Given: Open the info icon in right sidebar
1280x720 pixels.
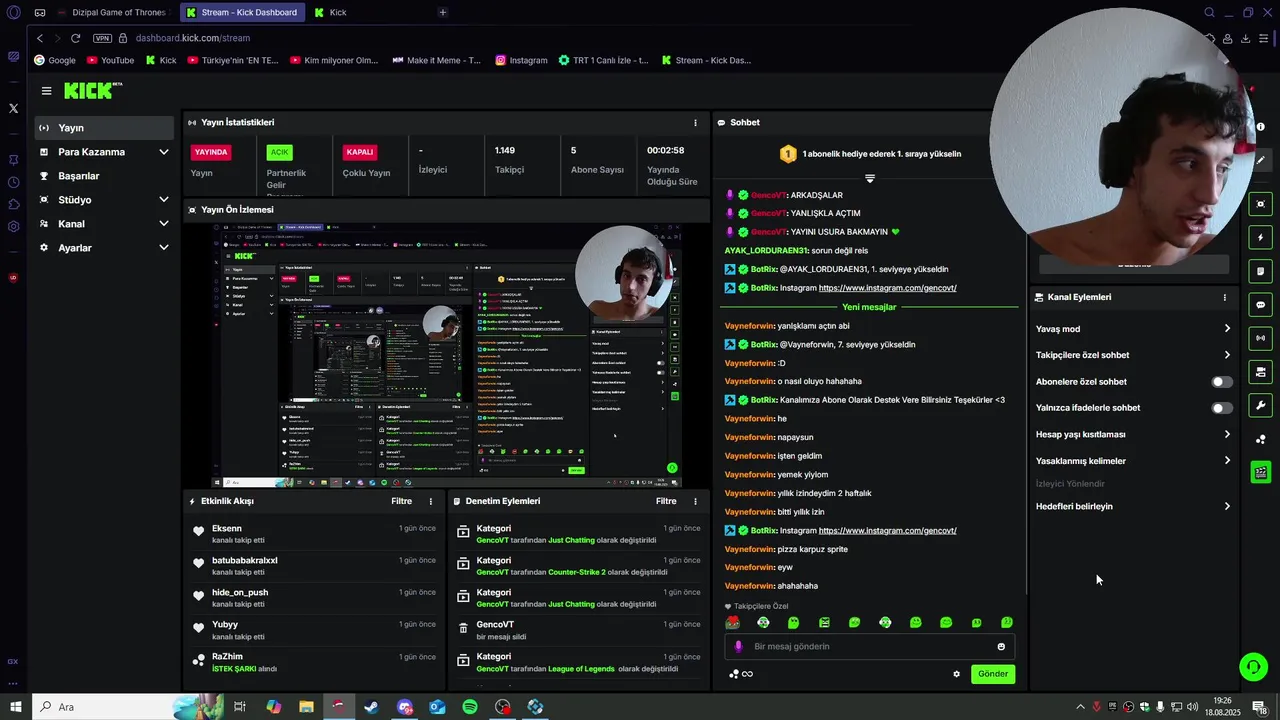Looking at the screenshot, I should (x=1260, y=127).
